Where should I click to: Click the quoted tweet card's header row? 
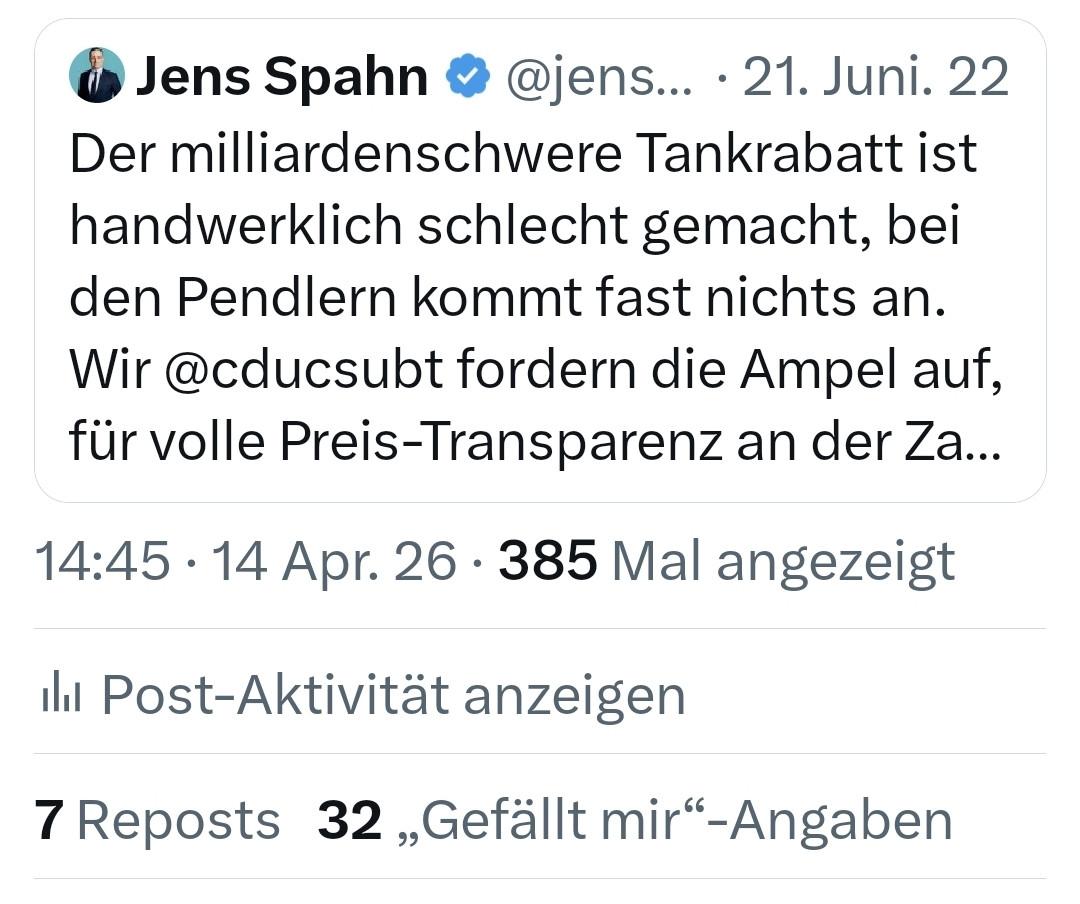[539, 76]
